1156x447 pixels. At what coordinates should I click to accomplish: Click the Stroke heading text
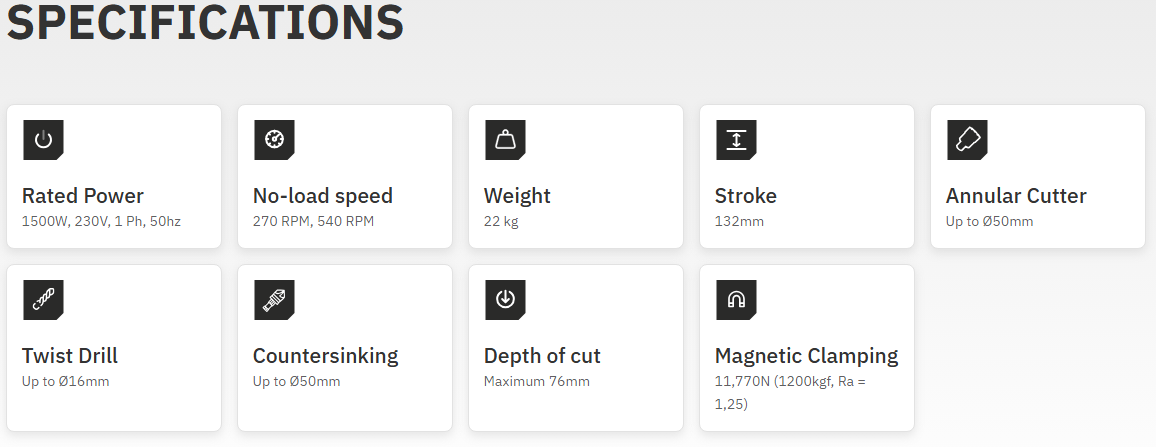point(746,196)
